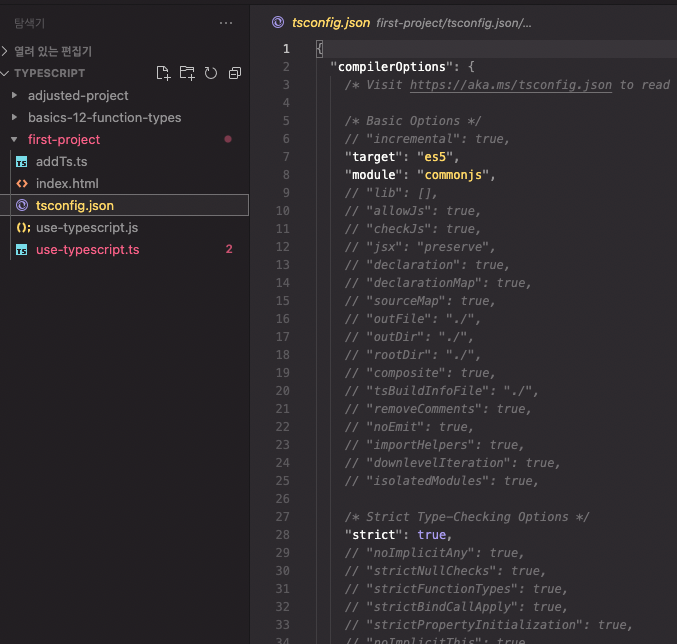Click the "noEmit" commented line
The height and width of the screenshot is (644, 677).
pyautogui.click(x=409, y=427)
